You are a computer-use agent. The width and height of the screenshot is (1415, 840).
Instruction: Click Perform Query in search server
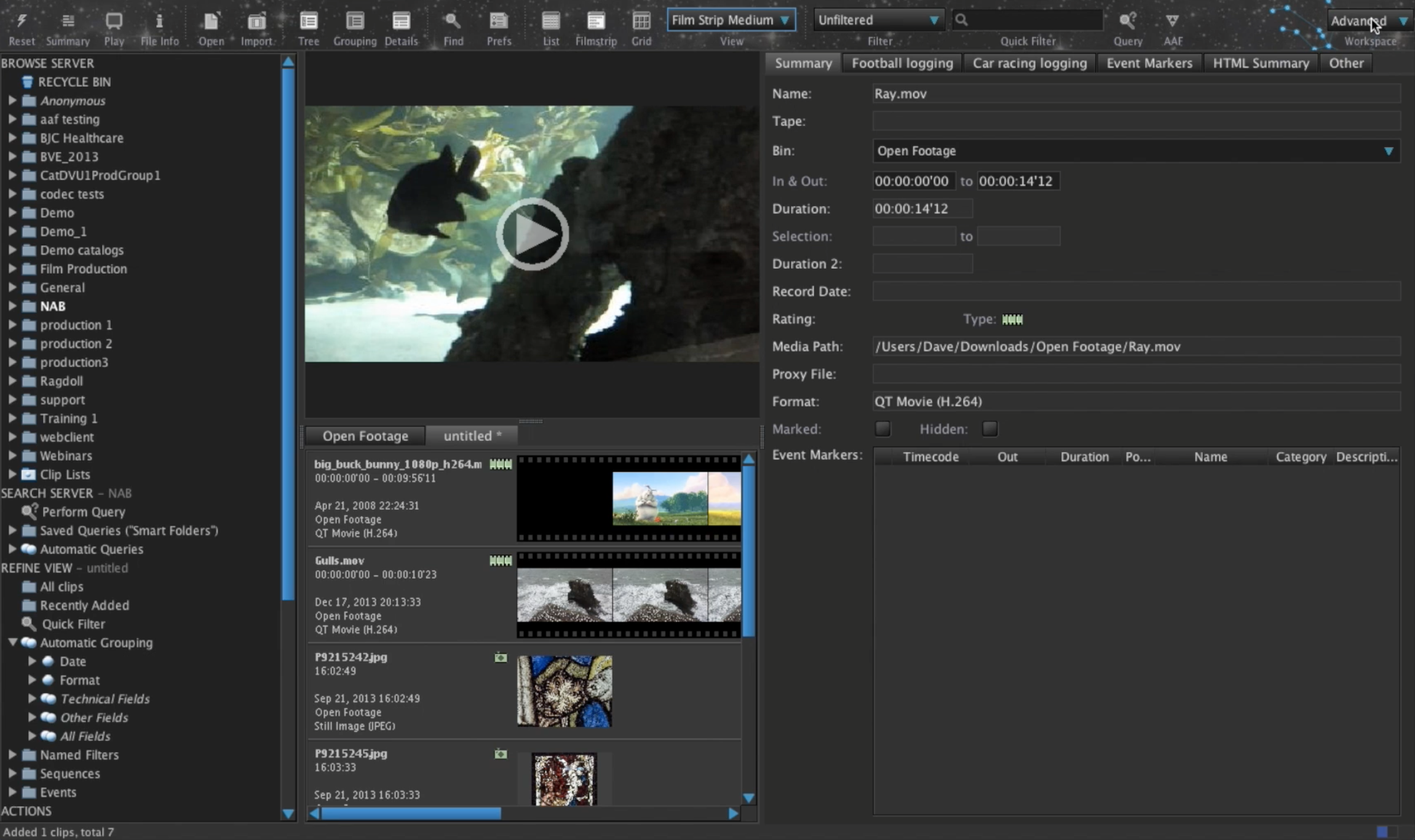(x=83, y=512)
